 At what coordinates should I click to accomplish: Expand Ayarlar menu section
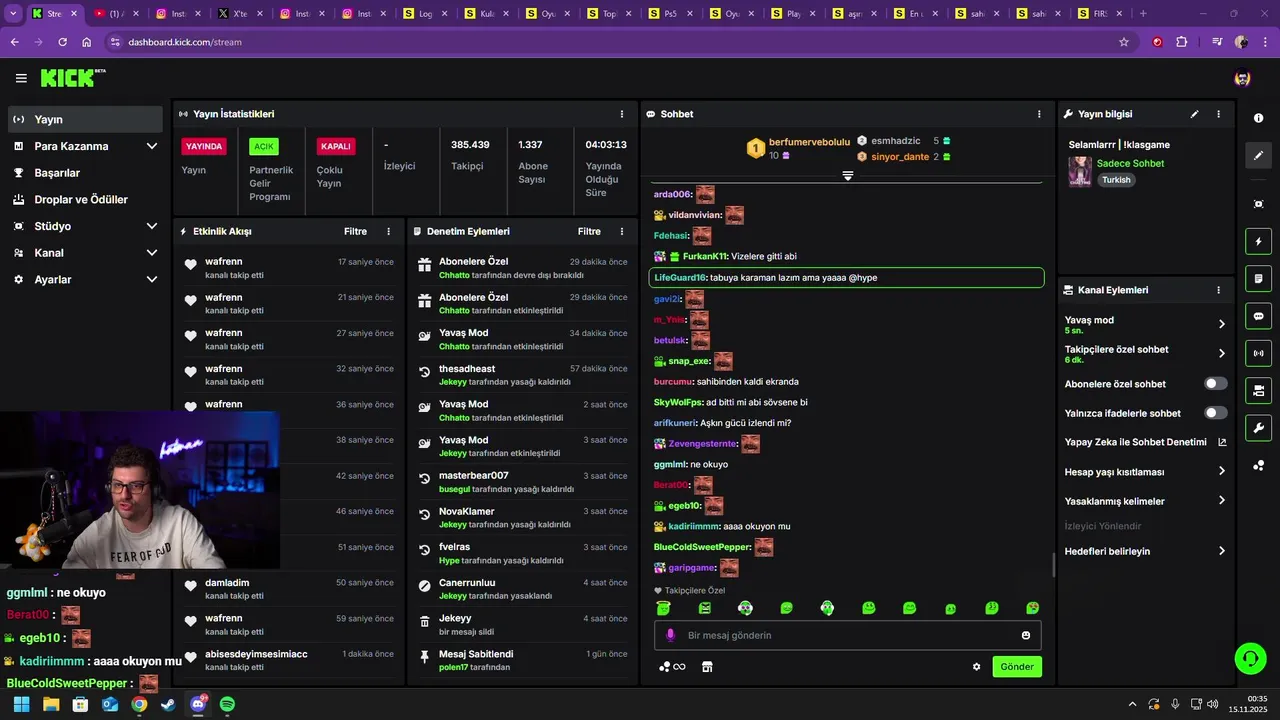click(152, 280)
